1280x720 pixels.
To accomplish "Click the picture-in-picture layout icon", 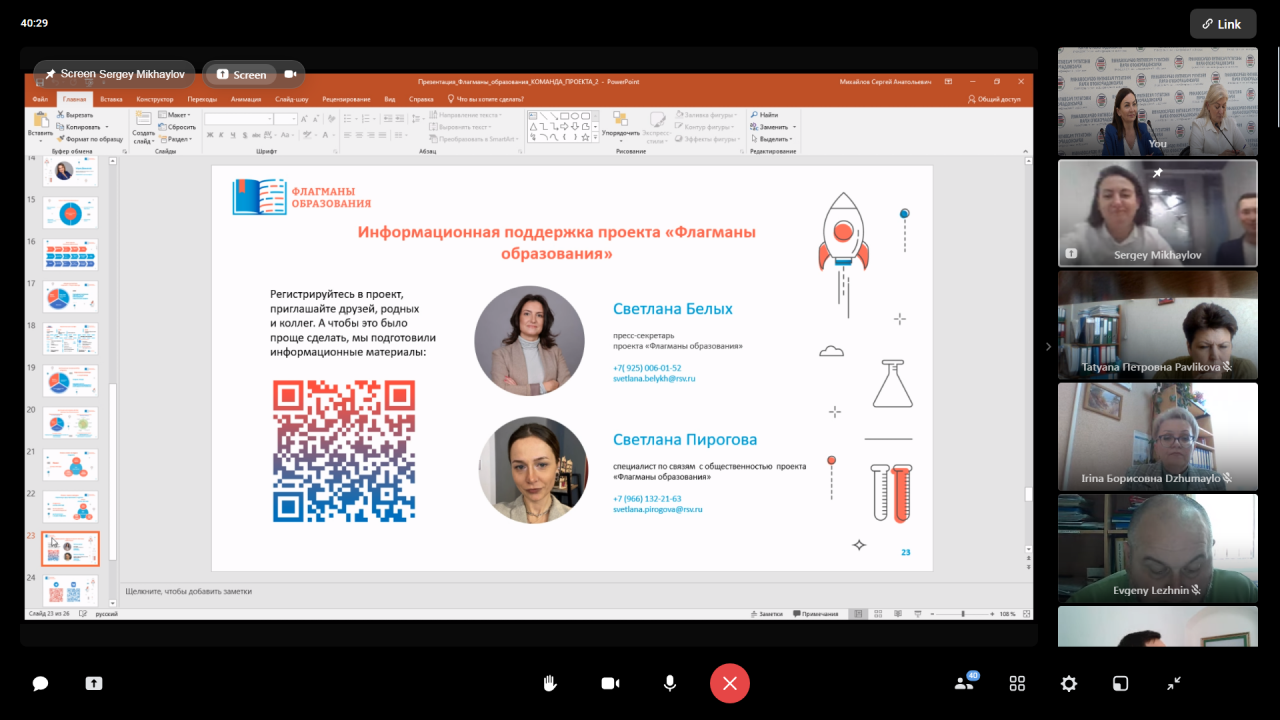I will coord(1121,684).
